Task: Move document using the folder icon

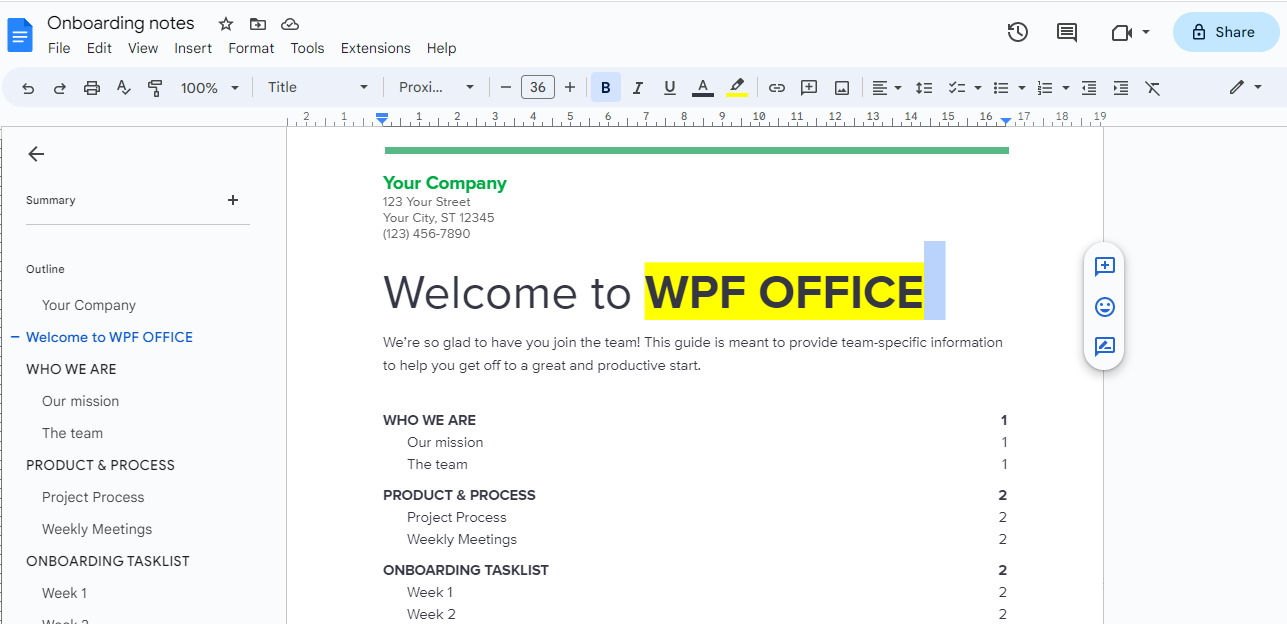Action: click(258, 24)
